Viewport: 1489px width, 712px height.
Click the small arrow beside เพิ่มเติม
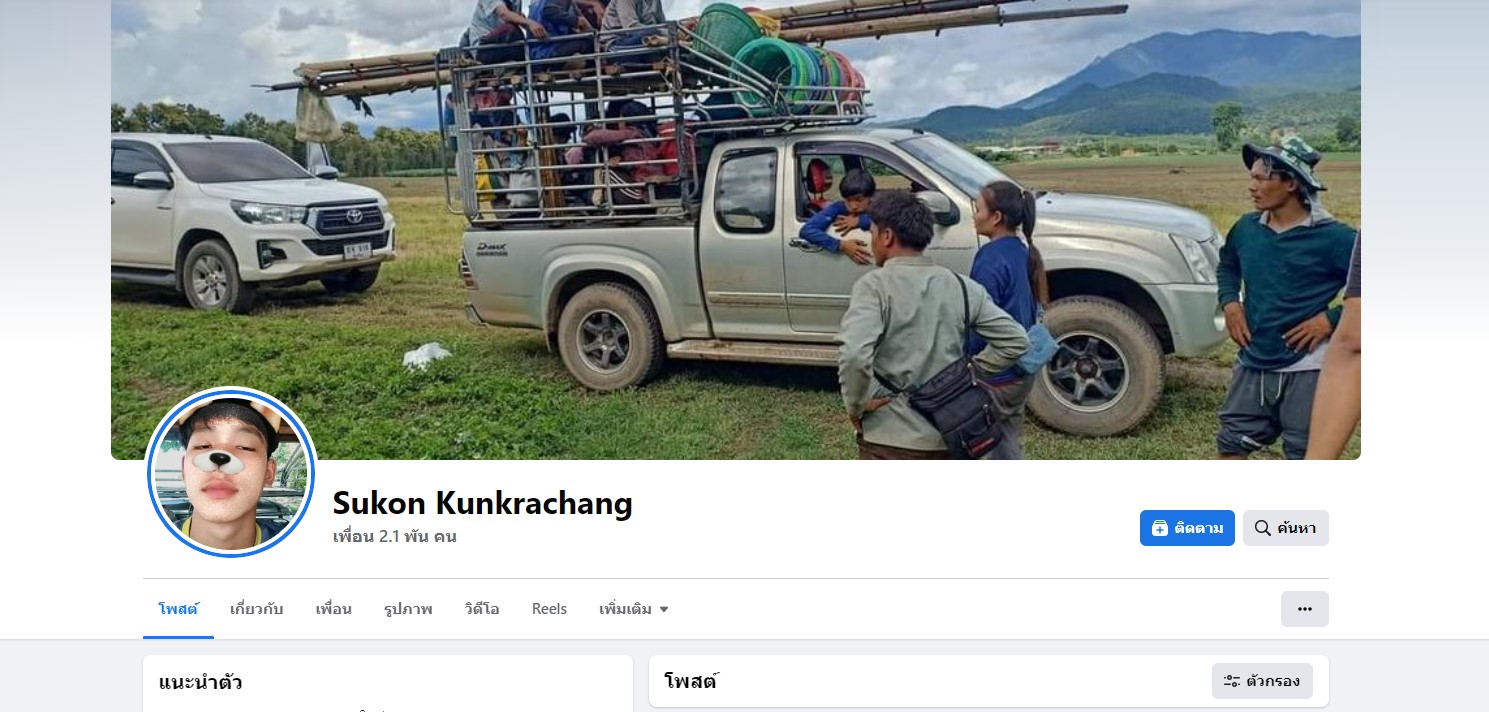(663, 609)
